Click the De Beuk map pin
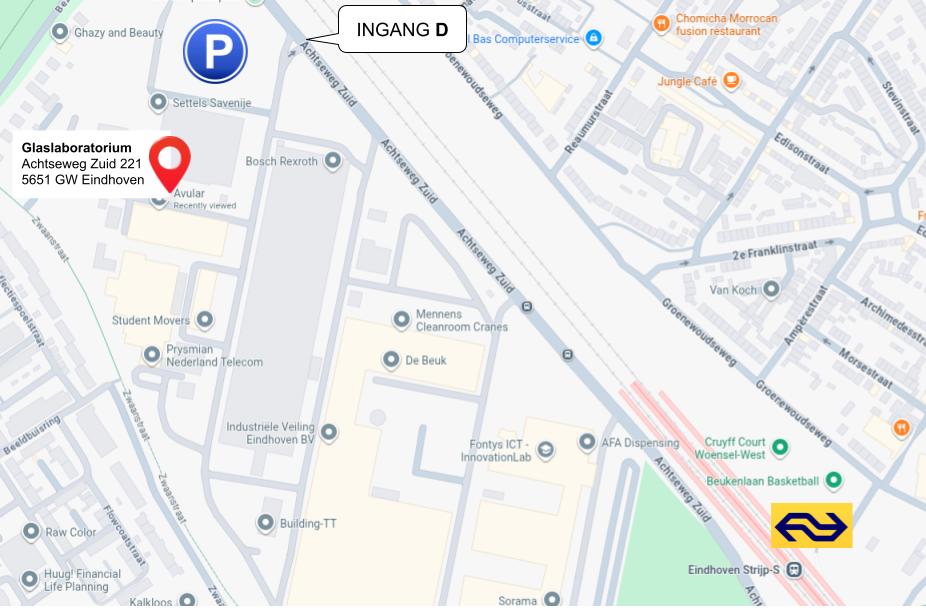 point(390,360)
